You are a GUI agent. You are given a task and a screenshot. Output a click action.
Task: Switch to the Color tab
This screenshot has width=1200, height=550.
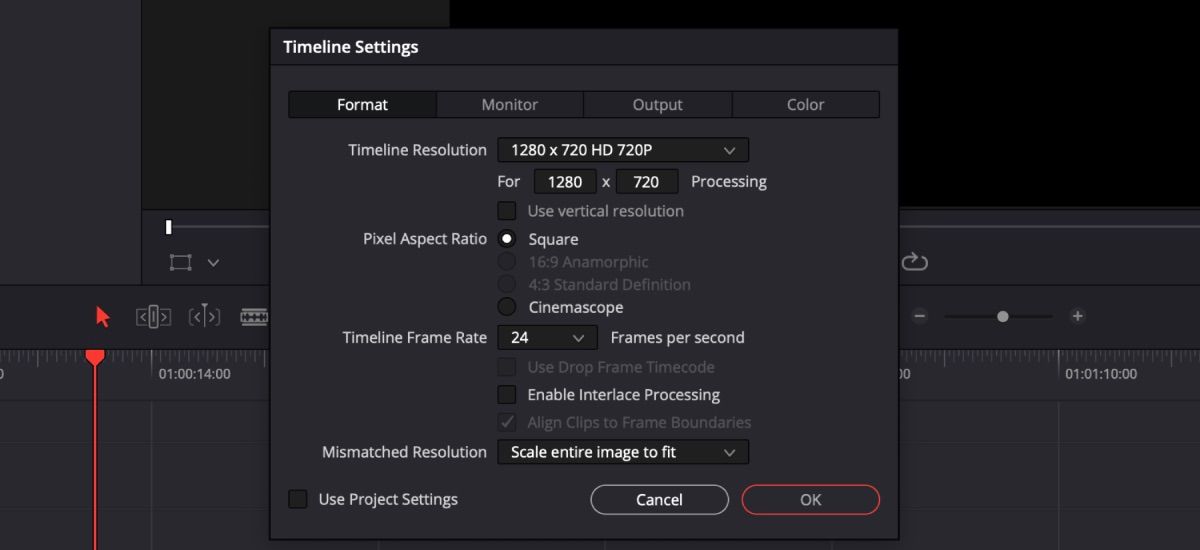[805, 105]
